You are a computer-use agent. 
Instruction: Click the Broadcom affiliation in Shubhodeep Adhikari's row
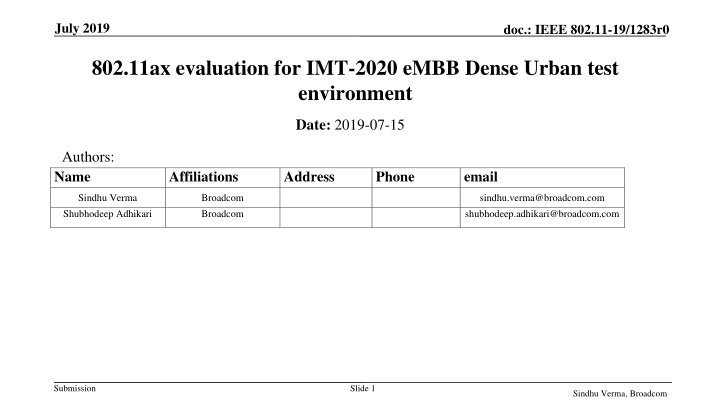222,214
